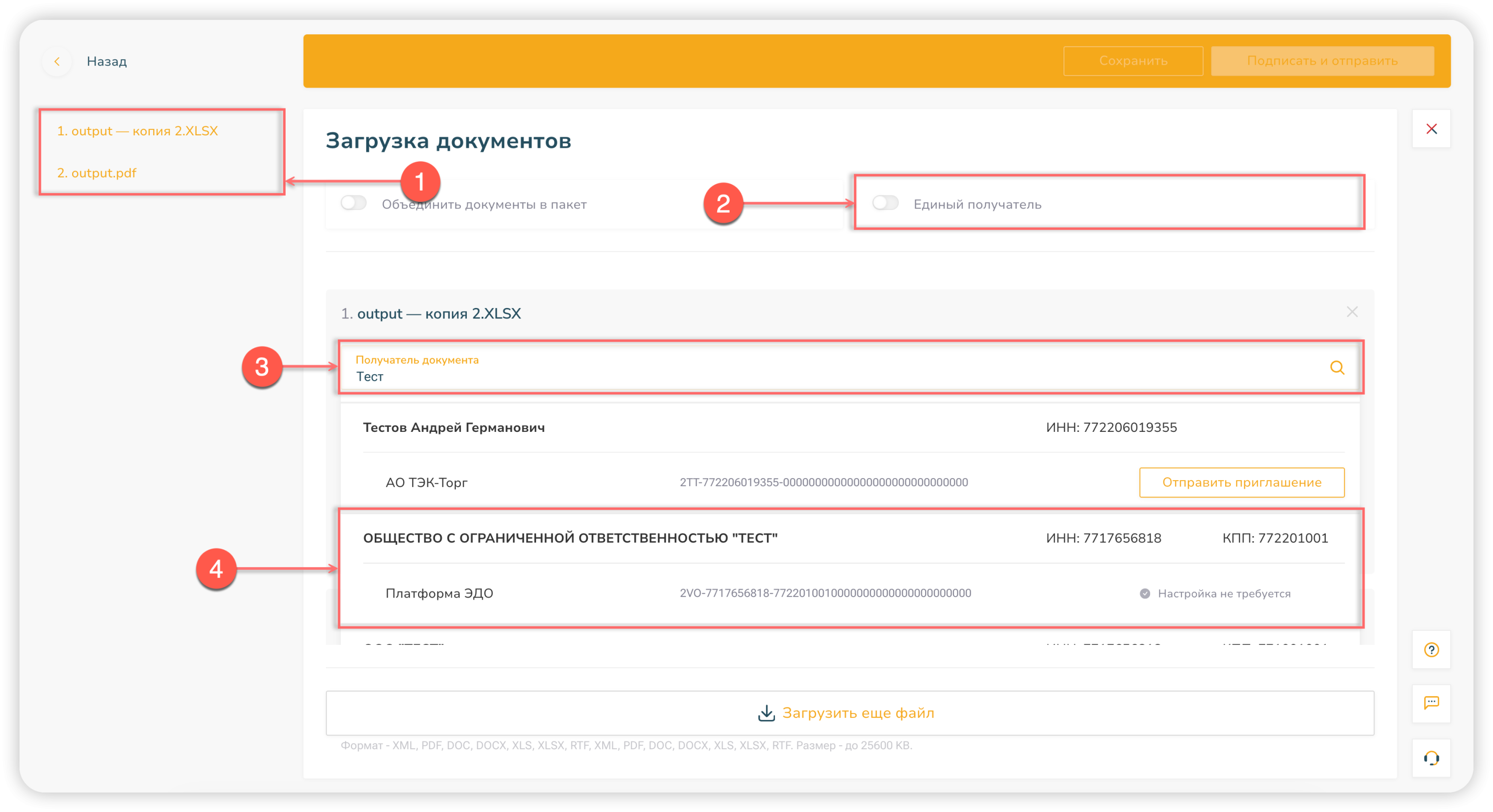Click the 'Подписать и отправить' button

coord(1322,61)
